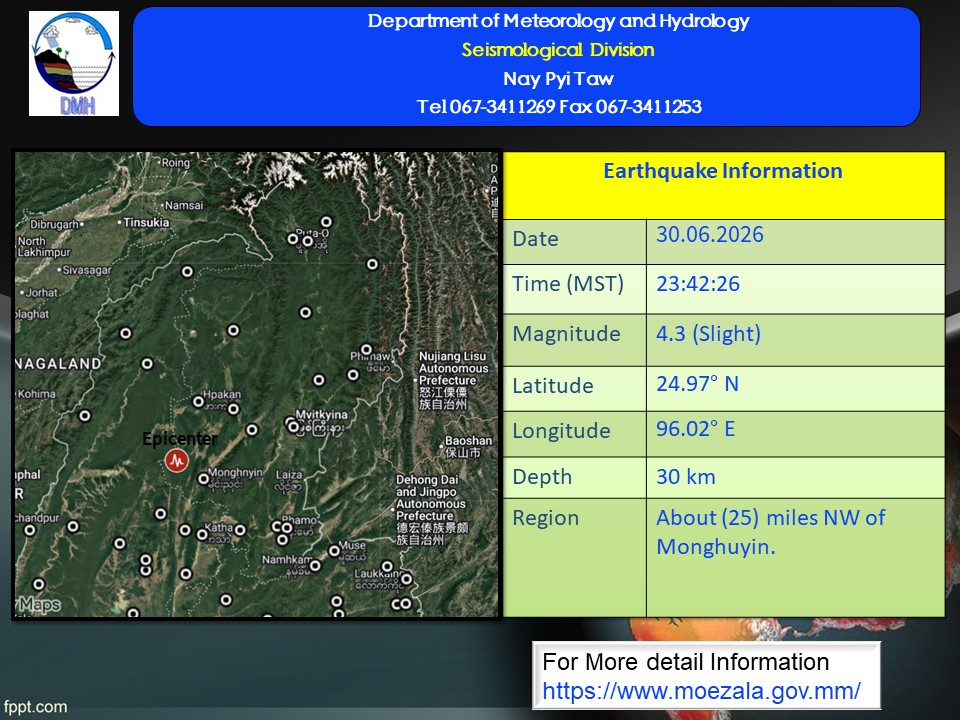Screen dimensions: 960x720
Task: Click the Jorhat label on map
Action: point(42,293)
